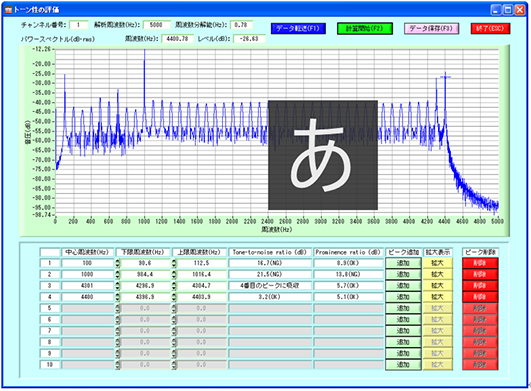Save data using the pink データ保存(F3) button

(x=431, y=29)
